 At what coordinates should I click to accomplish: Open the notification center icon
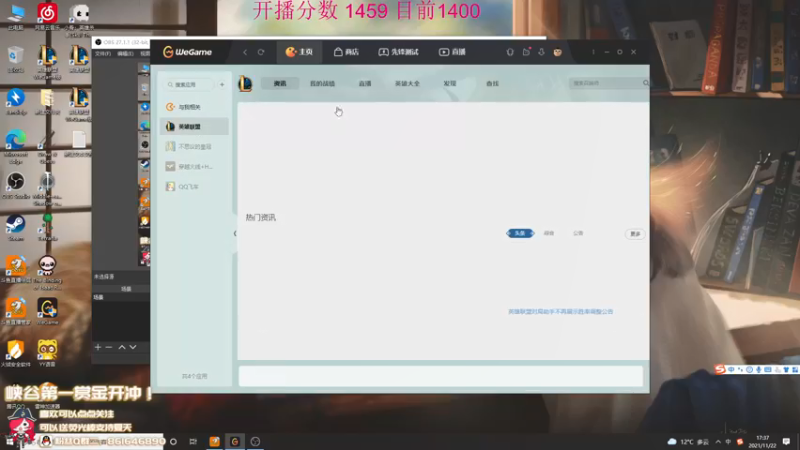coord(786,441)
